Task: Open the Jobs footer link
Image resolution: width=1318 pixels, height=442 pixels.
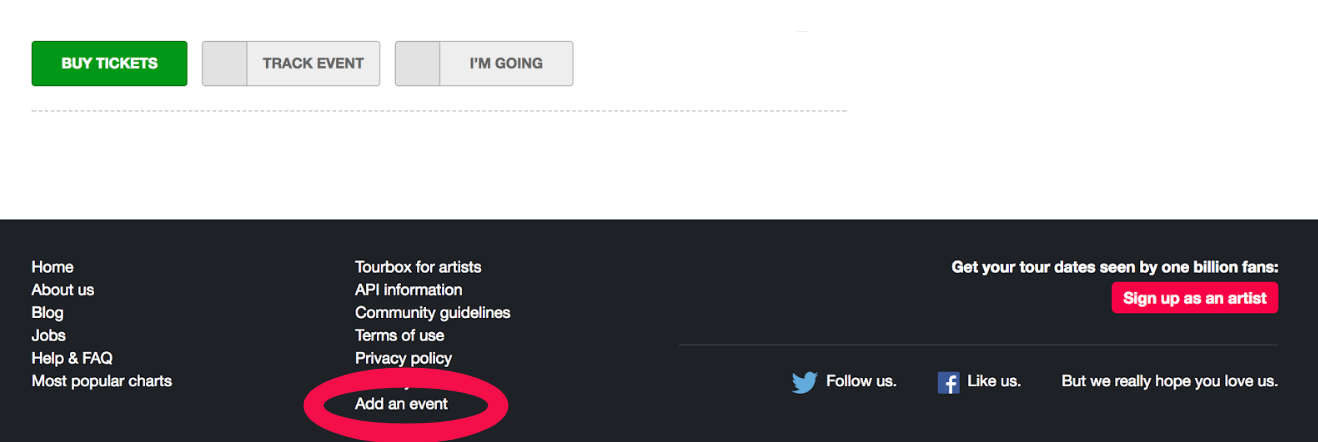Action: click(x=48, y=336)
